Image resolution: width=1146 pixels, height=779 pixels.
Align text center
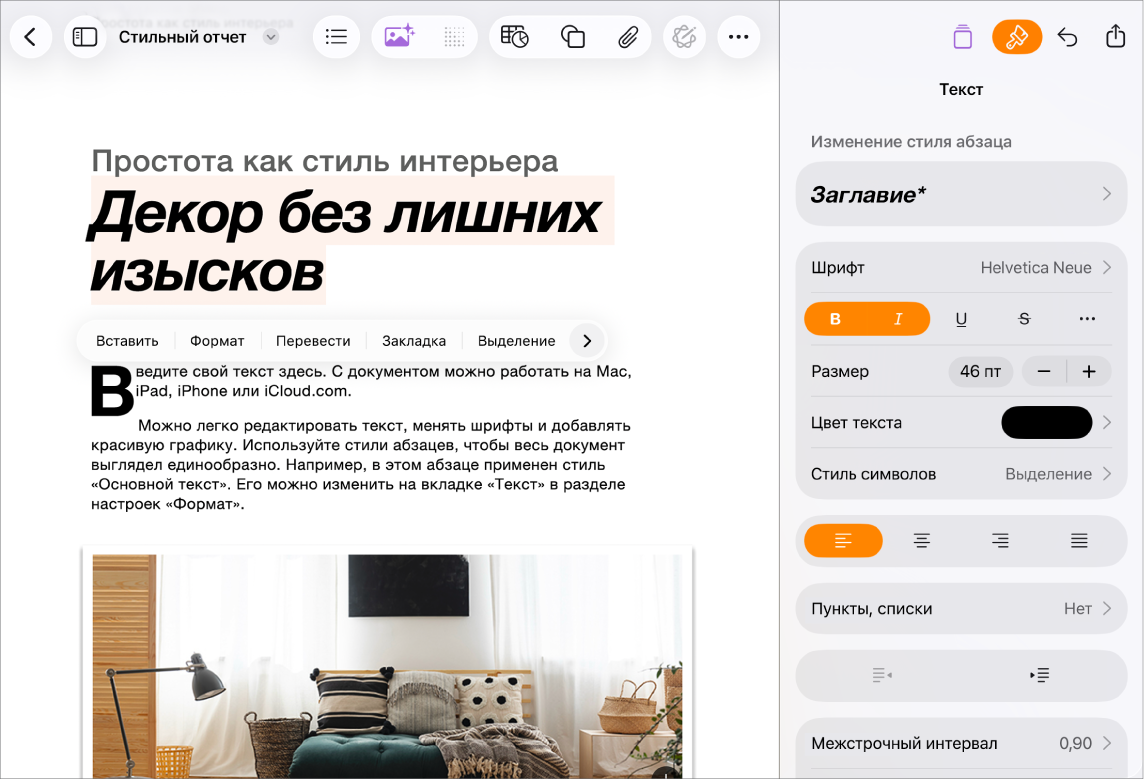(922, 541)
